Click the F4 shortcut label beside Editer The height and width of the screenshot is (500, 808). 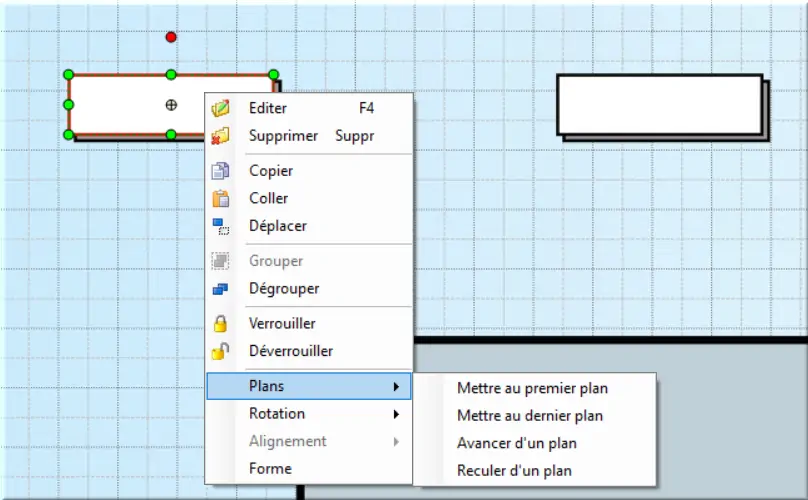(366, 108)
